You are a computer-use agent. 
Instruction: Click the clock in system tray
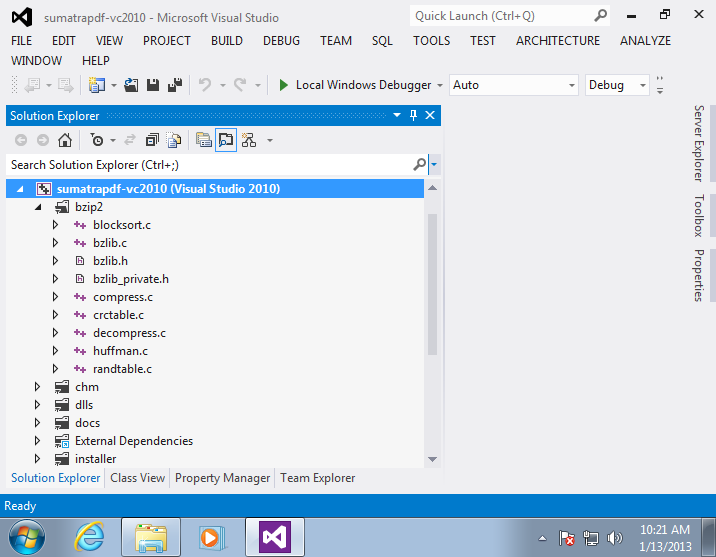tap(665, 538)
